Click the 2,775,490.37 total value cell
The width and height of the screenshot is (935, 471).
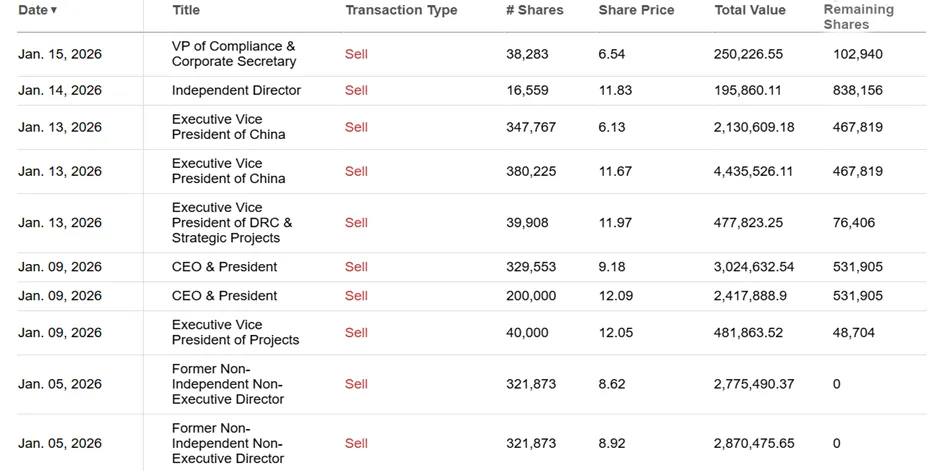[754, 384]
